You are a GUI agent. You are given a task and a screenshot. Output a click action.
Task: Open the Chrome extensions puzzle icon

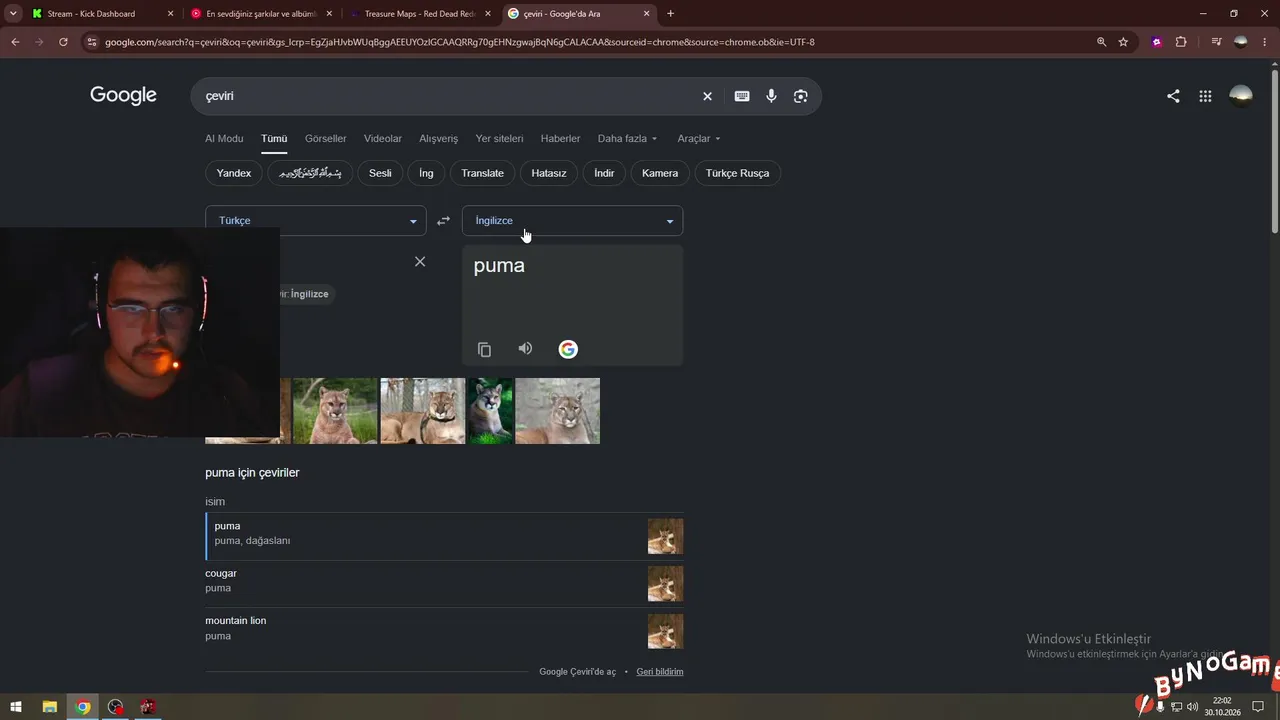coord(1181,42)
